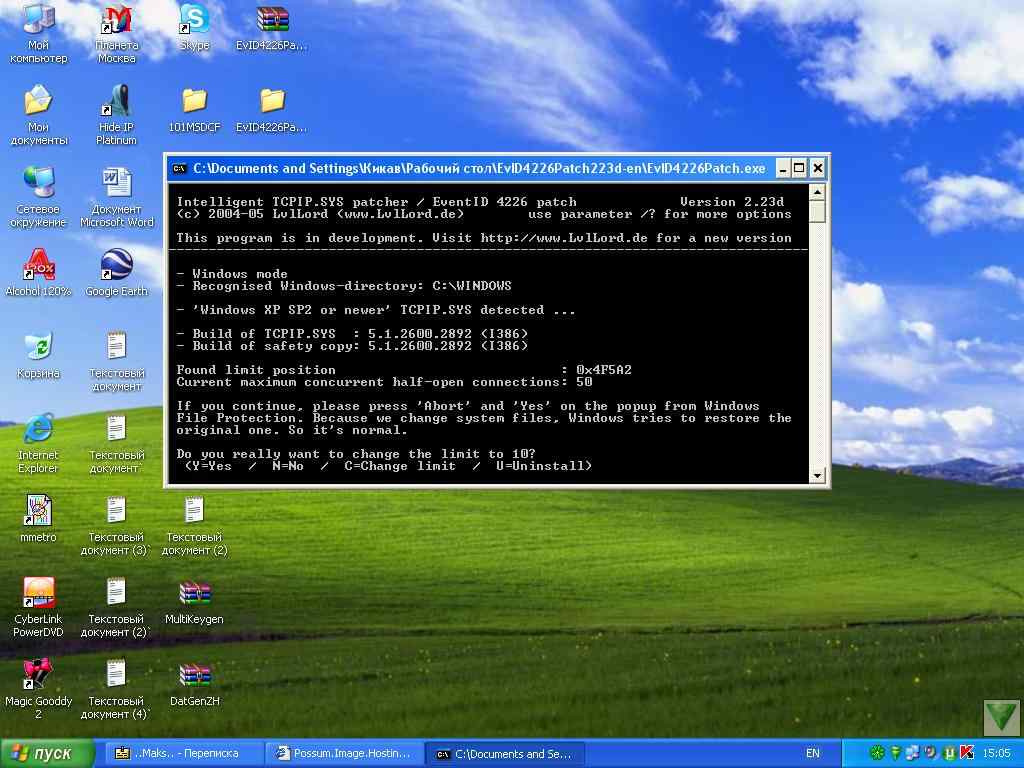Click 'This program is in development' line
This screenshot has height=768, width=1024.
(484, 238)
